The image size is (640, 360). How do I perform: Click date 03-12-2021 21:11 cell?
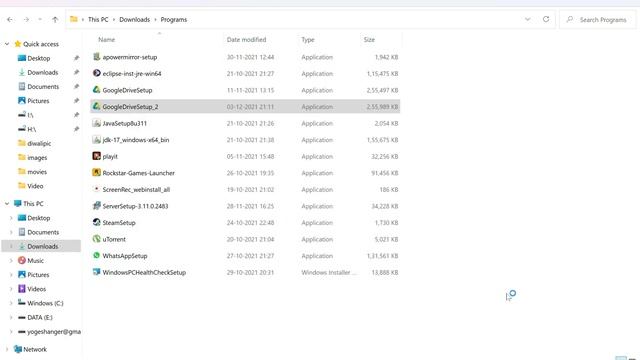pyautogui.click(x=250, y=107)
